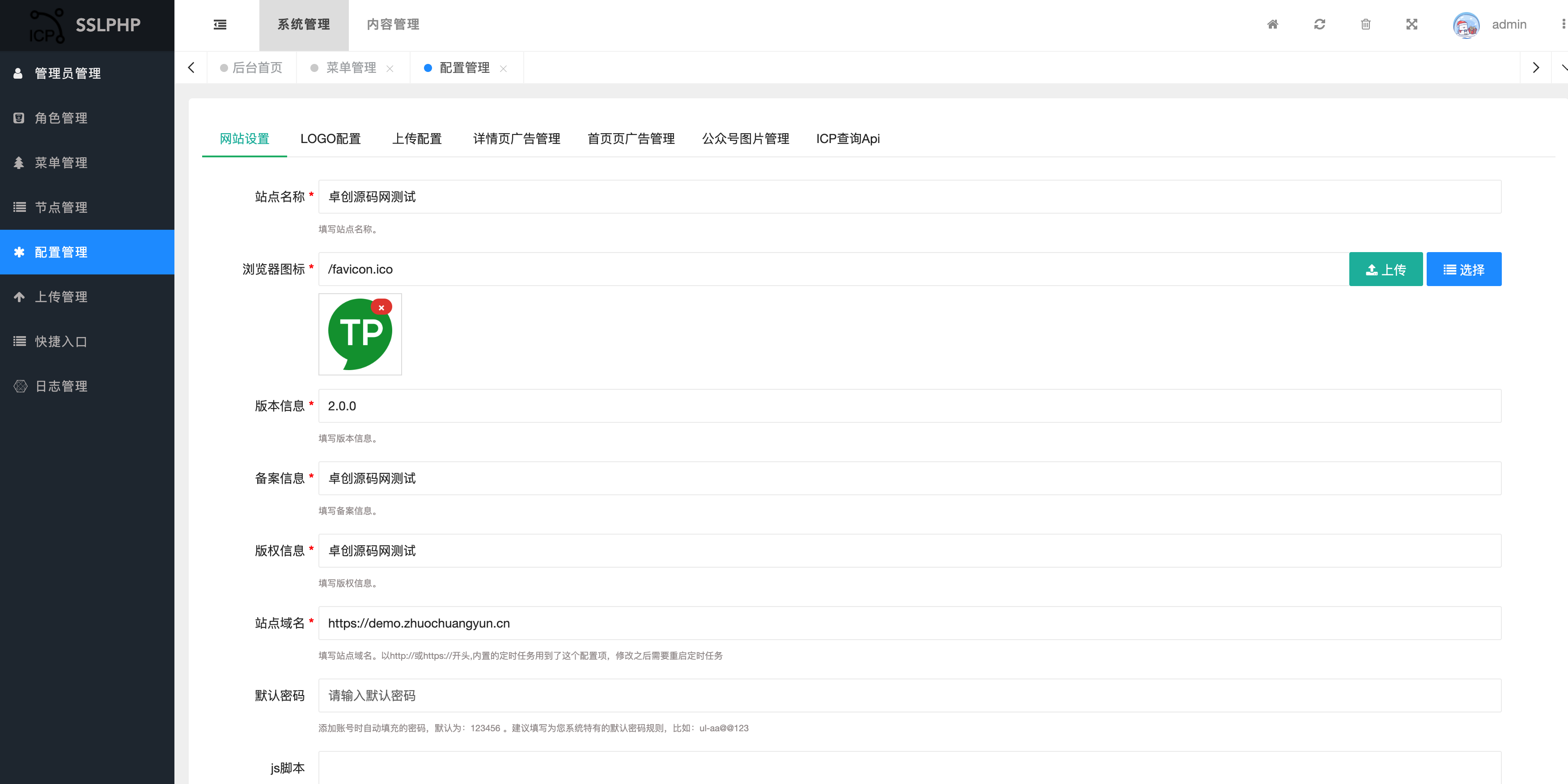
Task: Open 节点管理 in the sidebar
Action: [x=87, y=207]
